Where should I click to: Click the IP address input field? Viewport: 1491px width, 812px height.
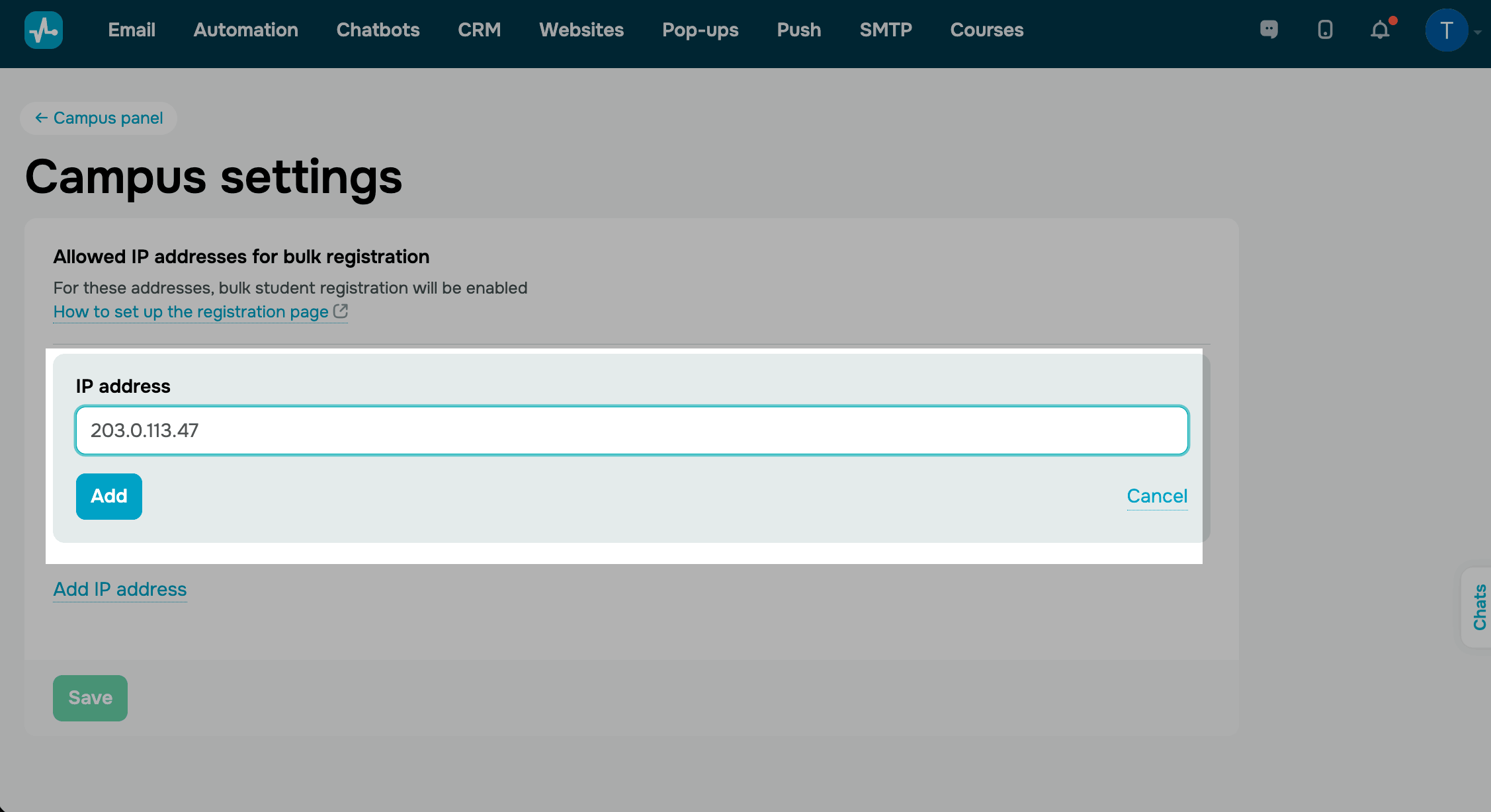point(632,430)
